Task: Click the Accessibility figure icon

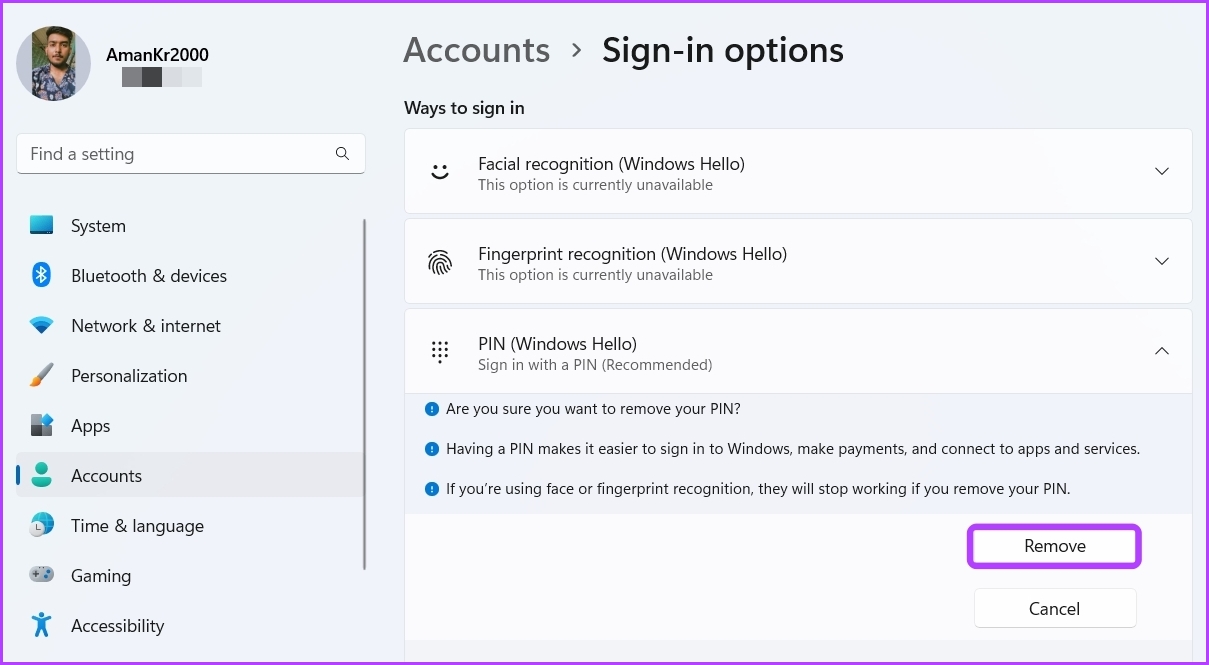Action: tap(41, 626)
